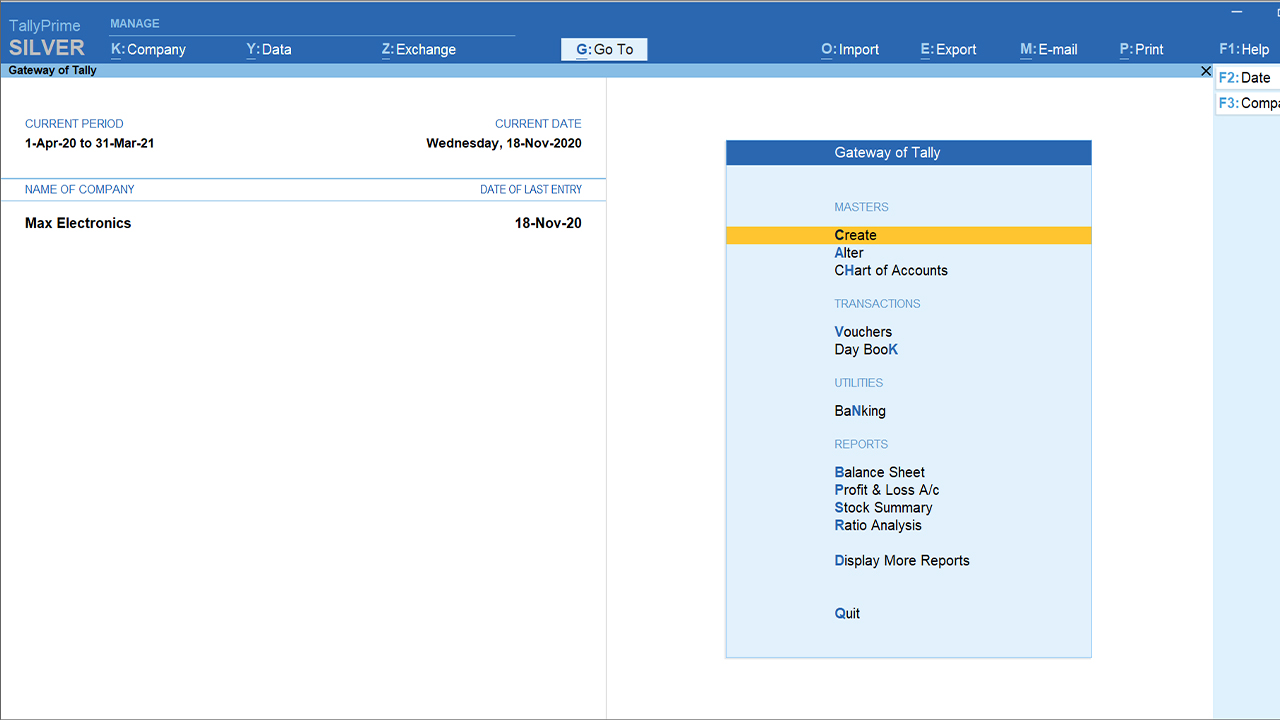Click the F3: Company button

pyautogui.click(x=1247, y=103)
